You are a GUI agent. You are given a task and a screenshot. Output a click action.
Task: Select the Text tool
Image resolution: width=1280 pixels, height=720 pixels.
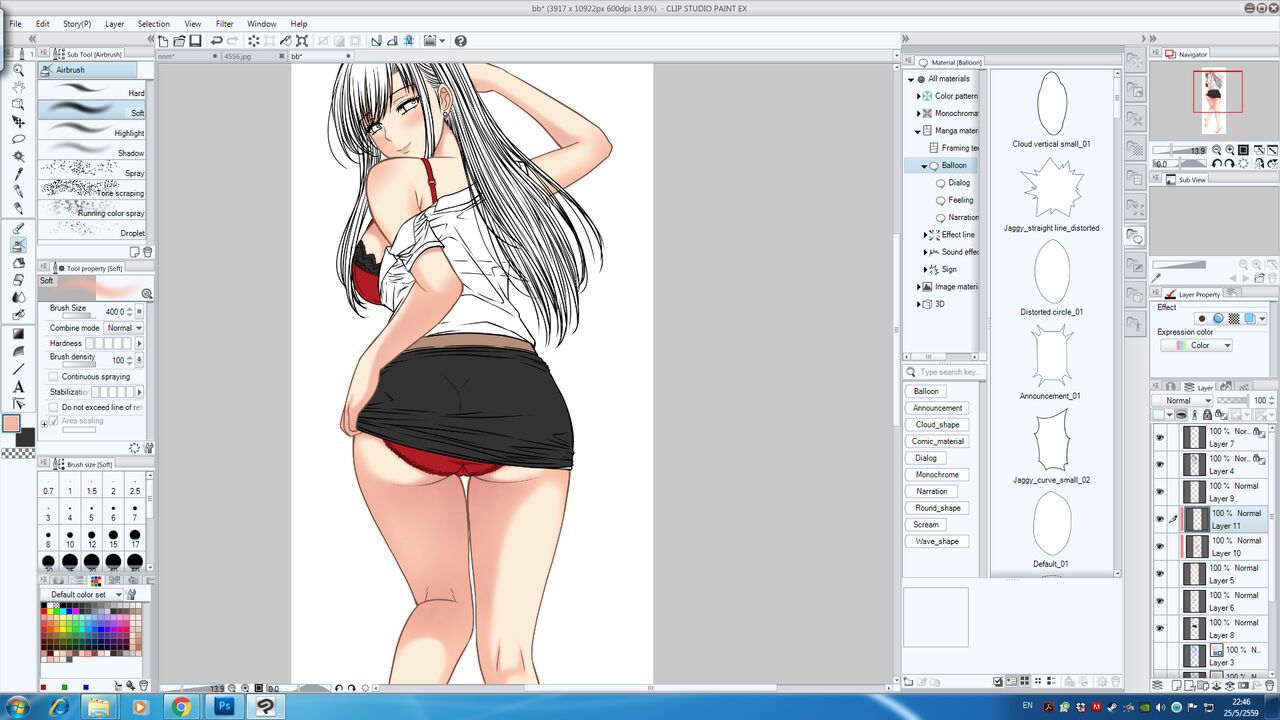click(18, 387)
